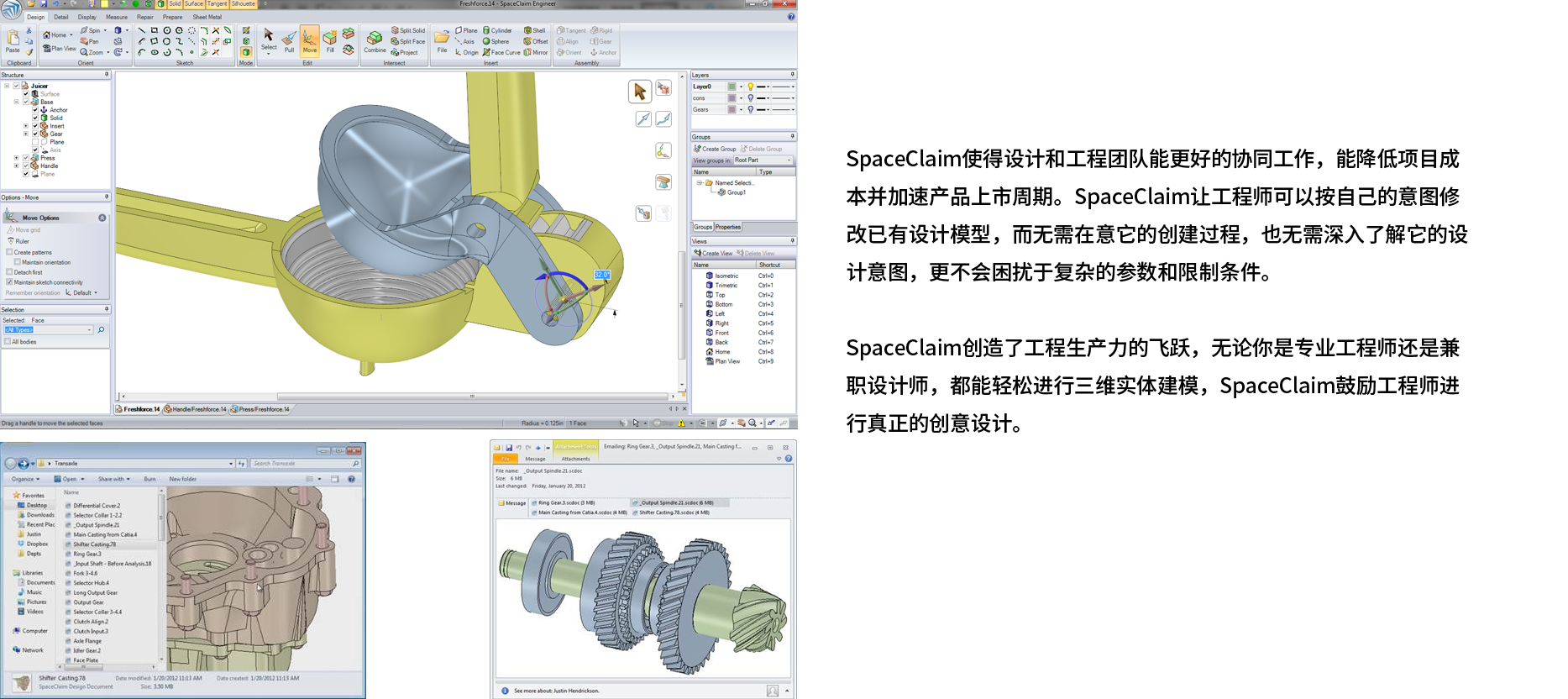Select the Pull tool in Edit group
Screen dimensions: 1568x699
[x=289, y=40]
